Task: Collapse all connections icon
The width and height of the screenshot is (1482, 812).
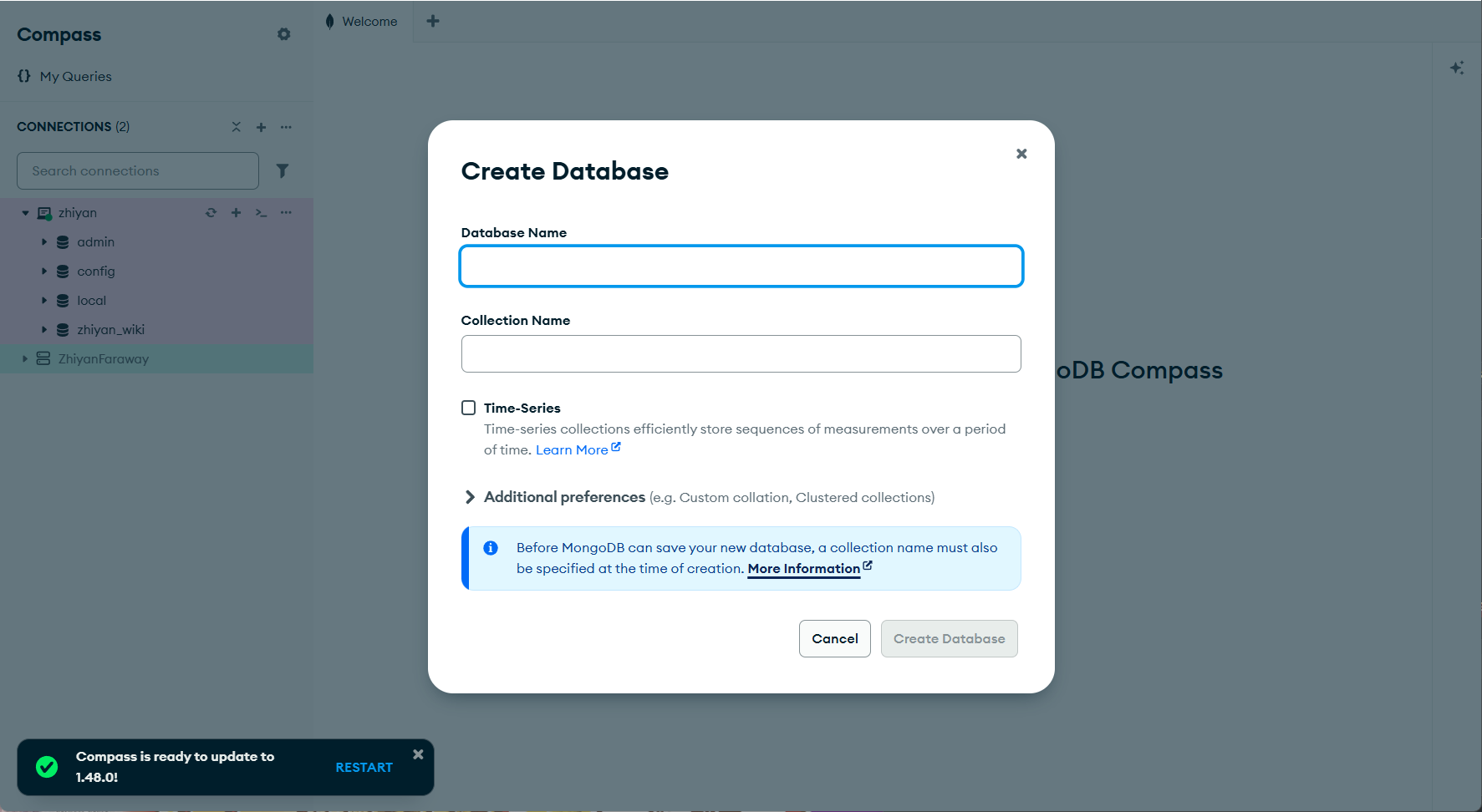Action: pos(236,127)
